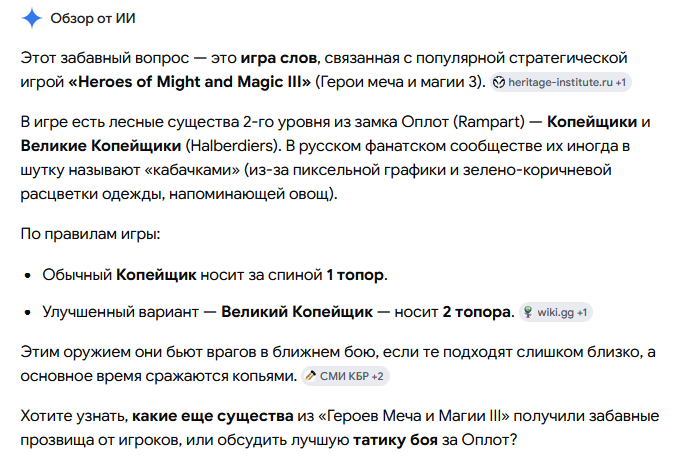Click the bold text "татику боя"

pos(395,440)
